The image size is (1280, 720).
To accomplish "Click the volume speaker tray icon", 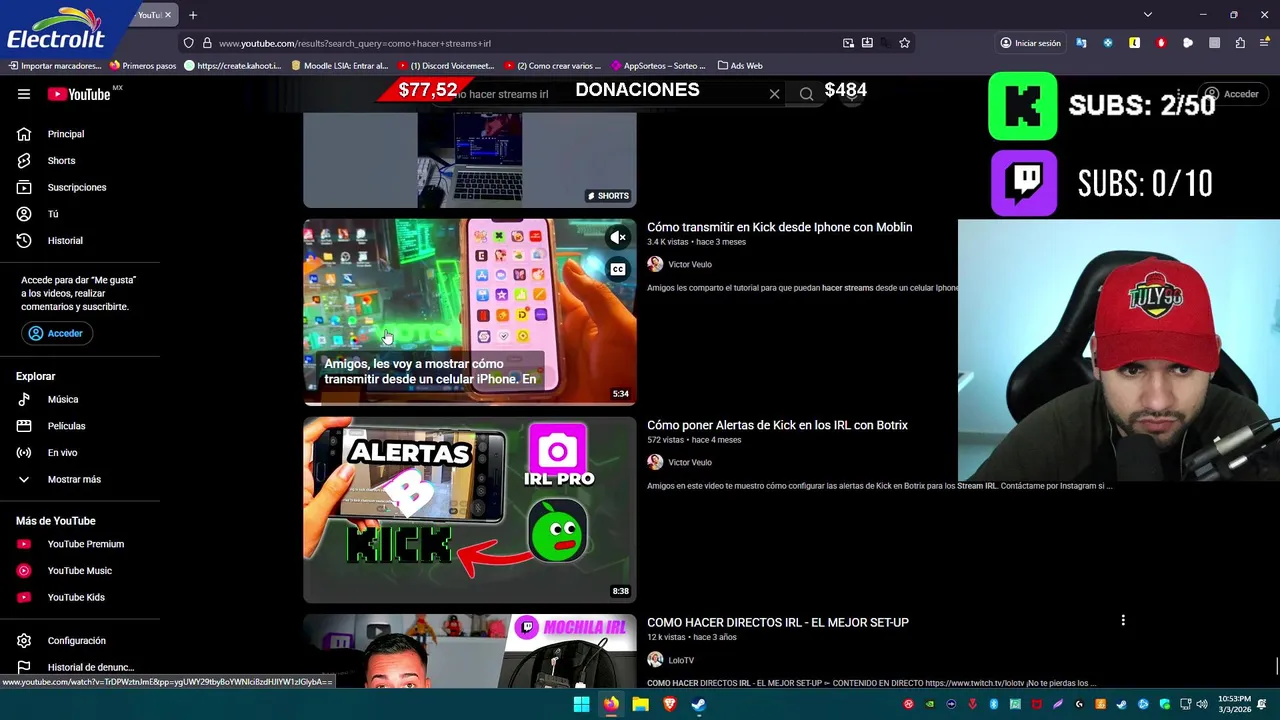I will (x=1202, y=704).
